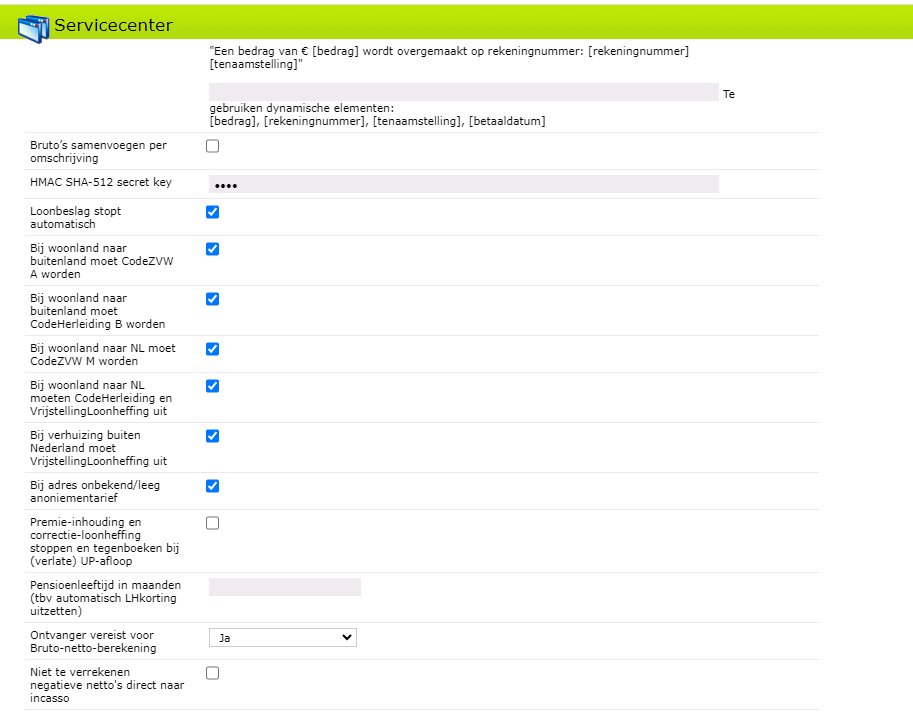Uncheck the CodeZVW M checkbox
913x713 pixels.
(212, 349)
